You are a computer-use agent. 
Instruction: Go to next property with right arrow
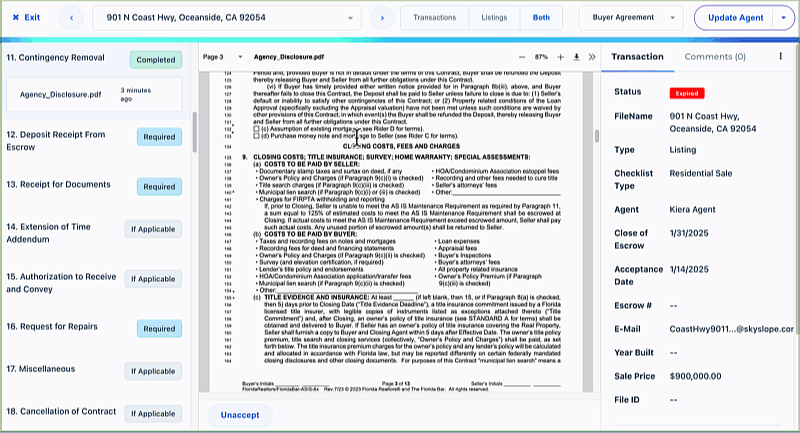382,18
